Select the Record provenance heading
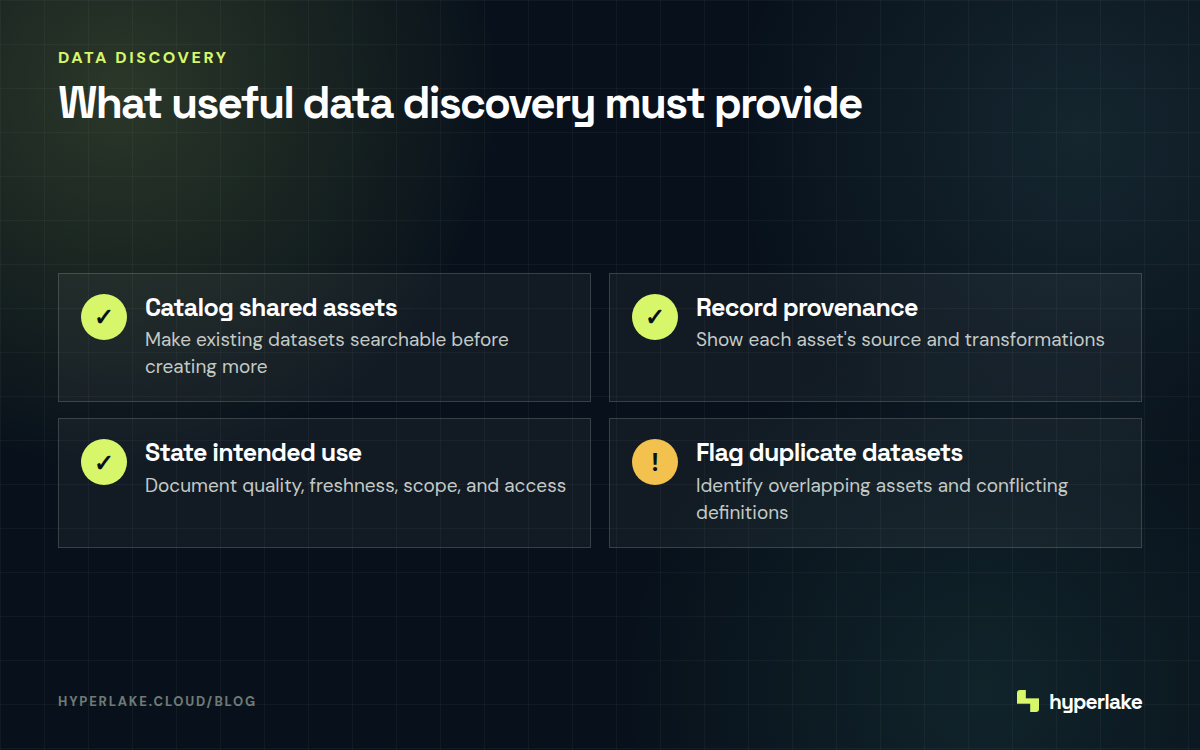The height and width of the screenshot is (750, 1200). [807, 307]
